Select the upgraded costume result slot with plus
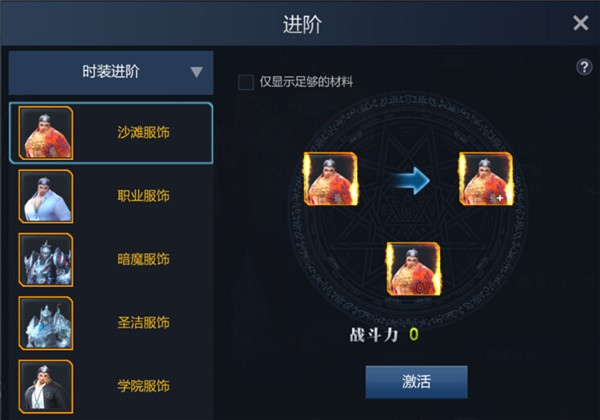 point(486,179)
